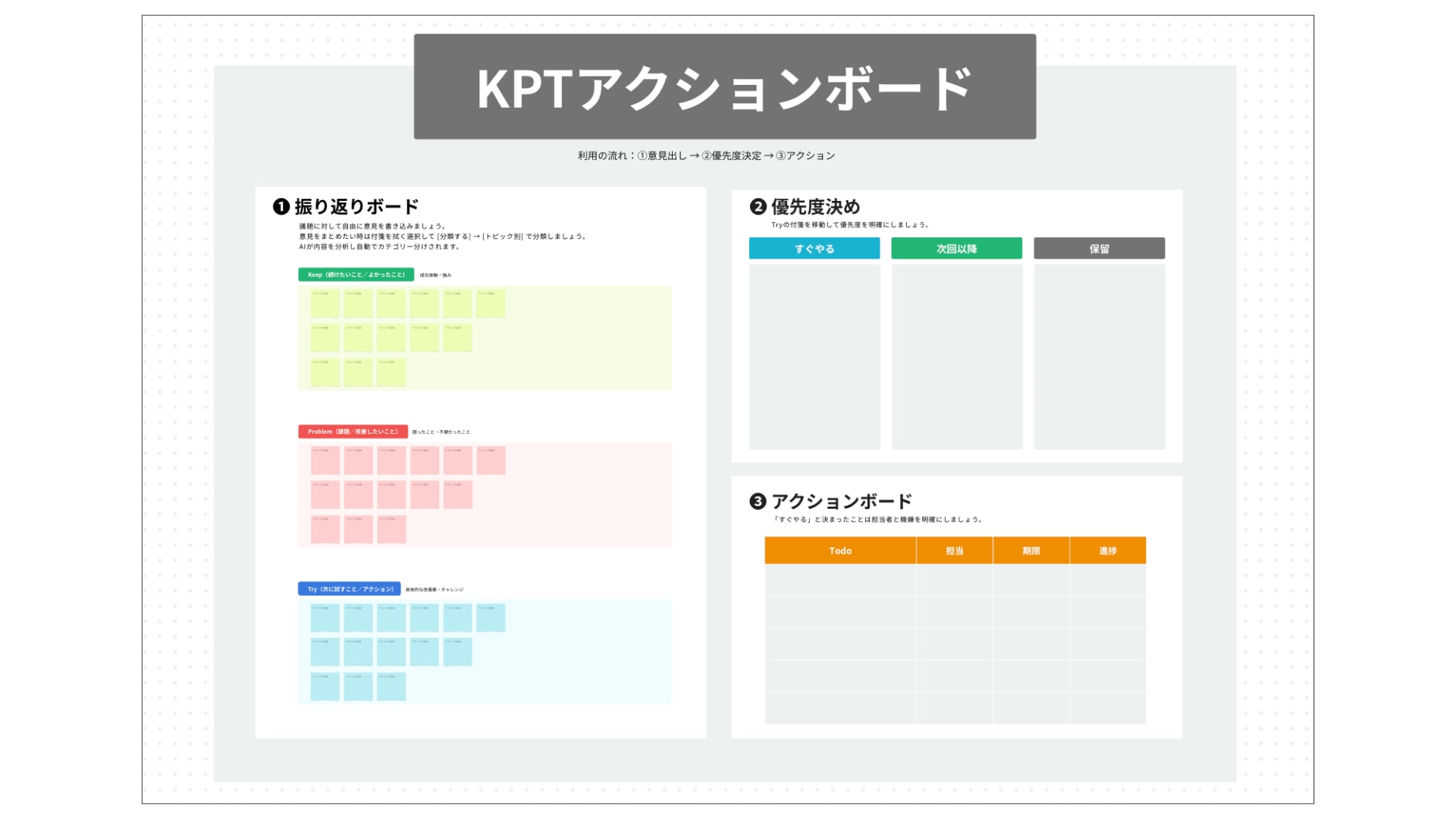
Task: Click the 期限 table header
Action: coord(1031,551)
